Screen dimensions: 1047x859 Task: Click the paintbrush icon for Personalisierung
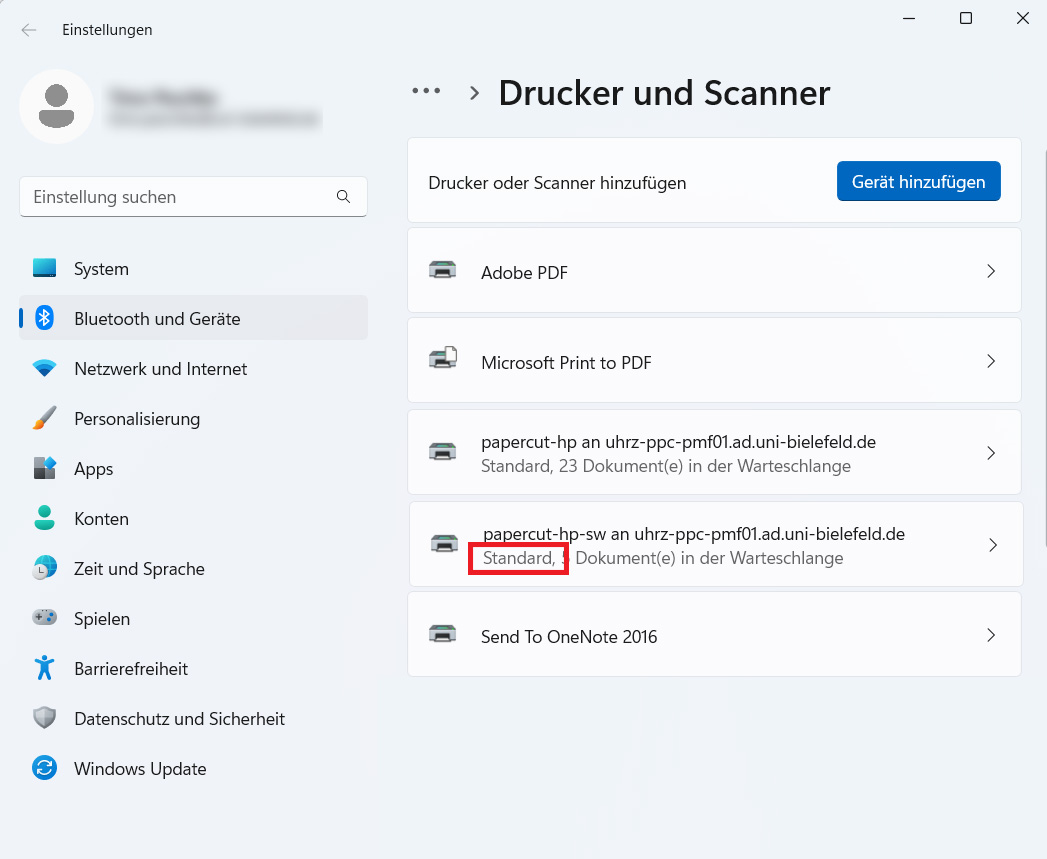coord(45,418)
